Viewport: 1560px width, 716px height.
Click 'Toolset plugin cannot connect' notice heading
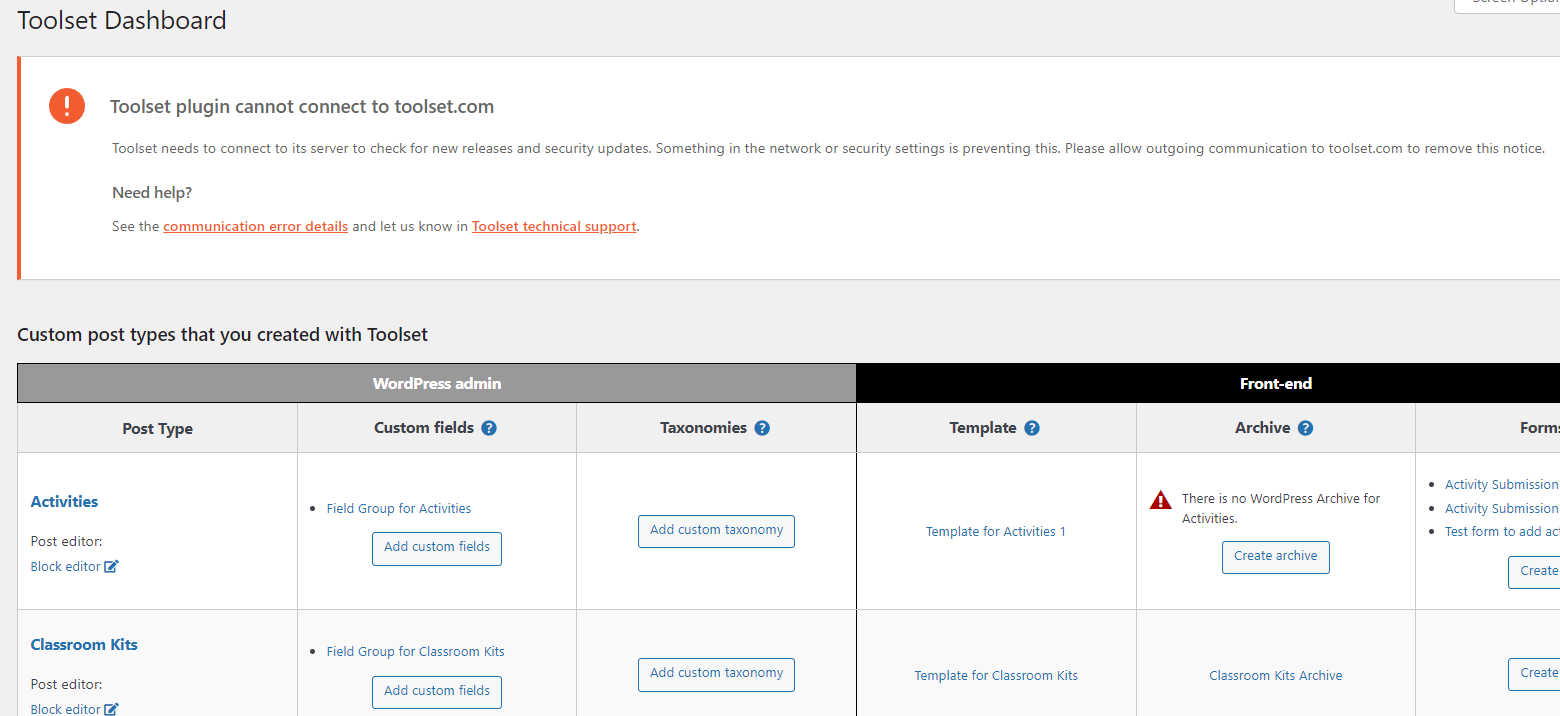coord(302,107)
